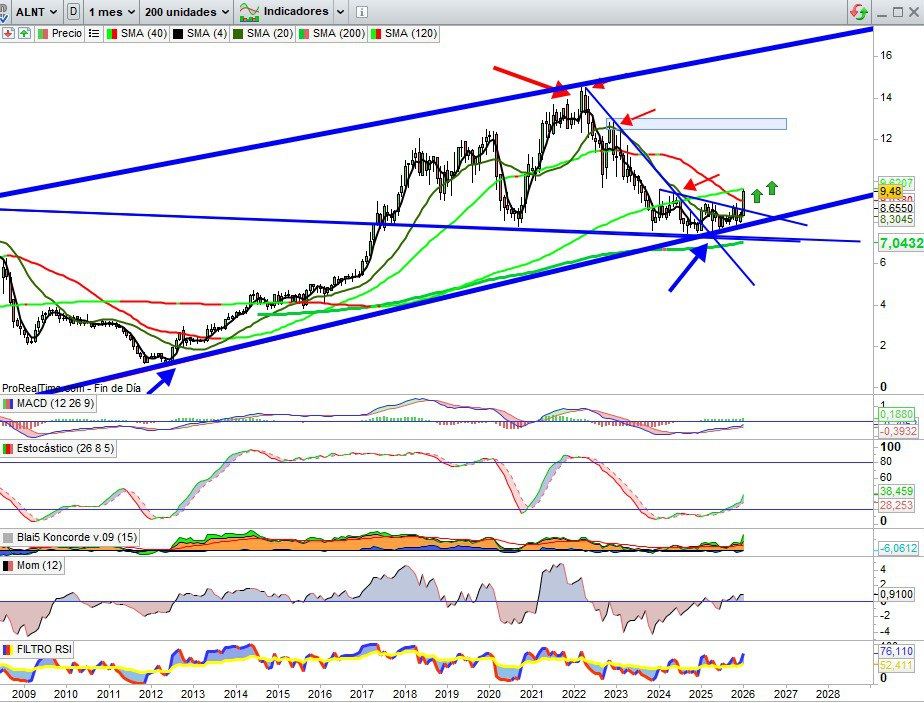Expand the arrow next to Indicadores

341,12
